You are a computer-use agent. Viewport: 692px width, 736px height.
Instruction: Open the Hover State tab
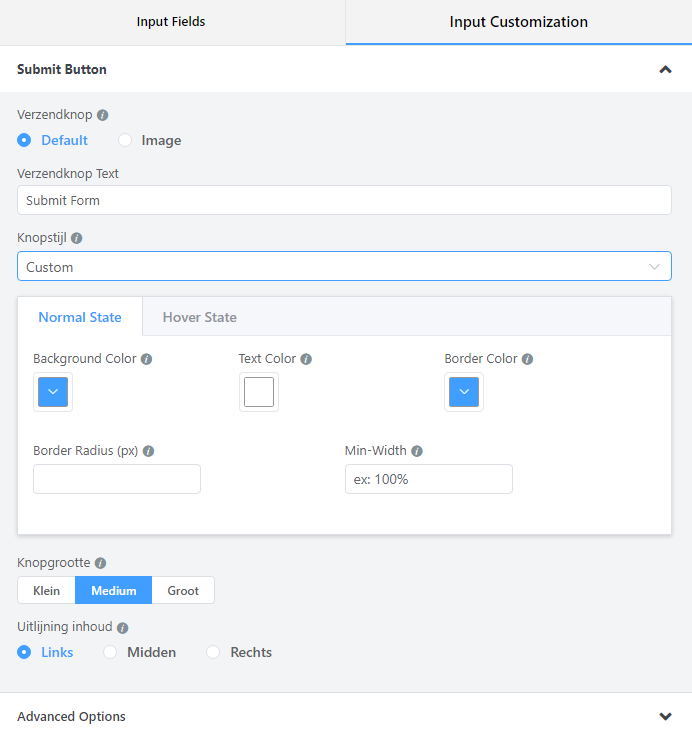199,317
